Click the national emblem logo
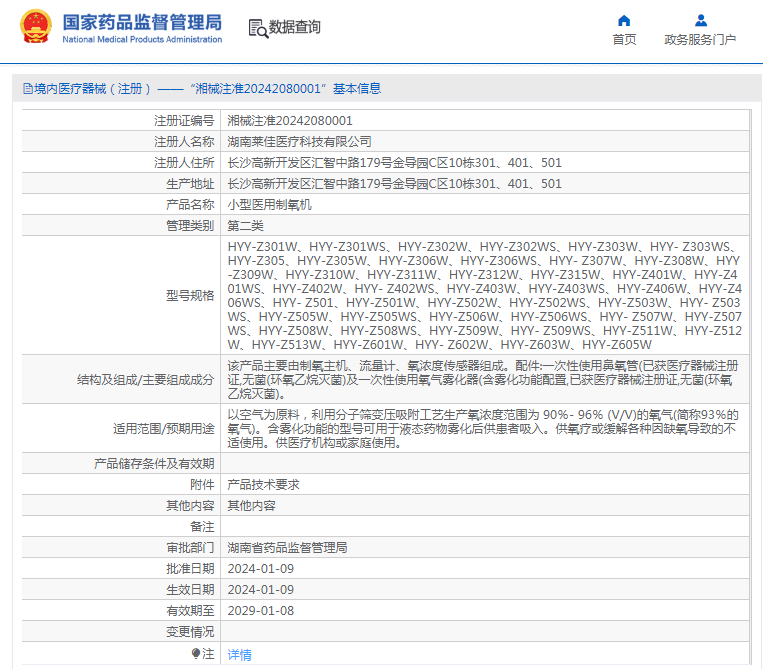This screenshot has height=669, width=763. point(36,27)
